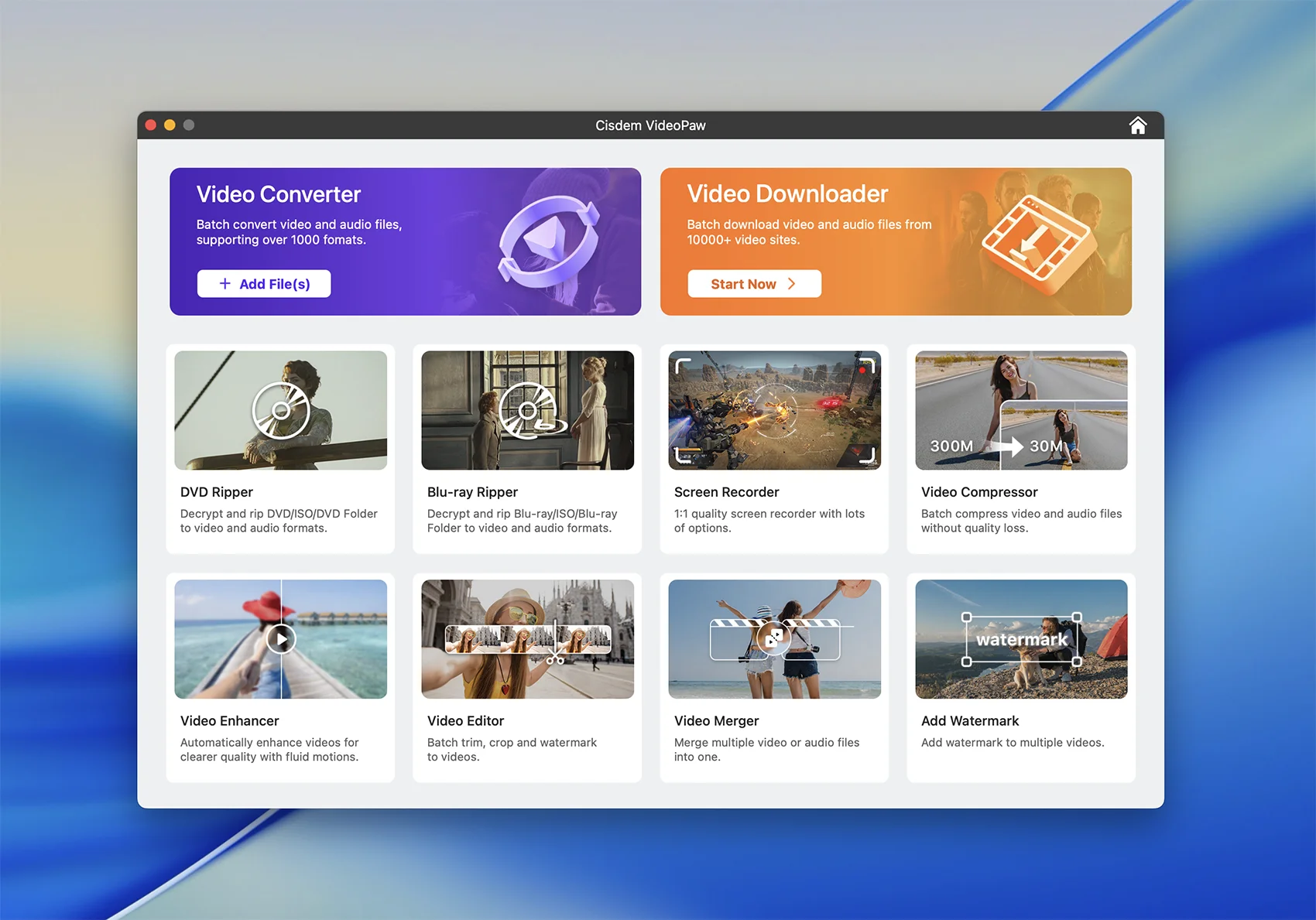Click the yellow minimize window button
1316x920 pixels.
[170, 125]
